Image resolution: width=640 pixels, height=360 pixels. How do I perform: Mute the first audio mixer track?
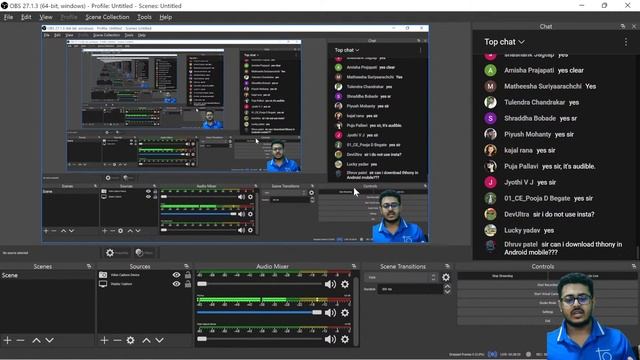coord(330,284)
